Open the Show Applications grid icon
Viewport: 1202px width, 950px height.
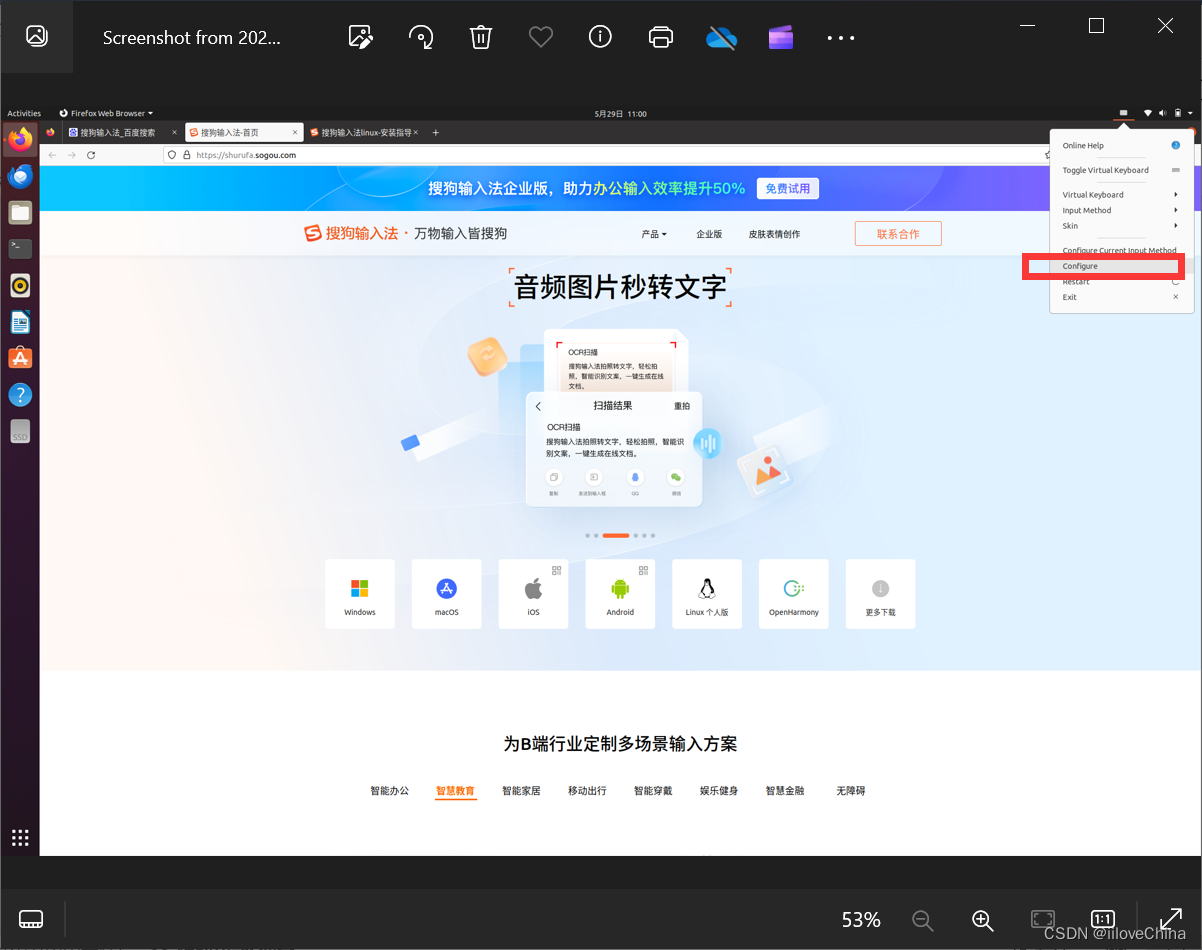20,837
